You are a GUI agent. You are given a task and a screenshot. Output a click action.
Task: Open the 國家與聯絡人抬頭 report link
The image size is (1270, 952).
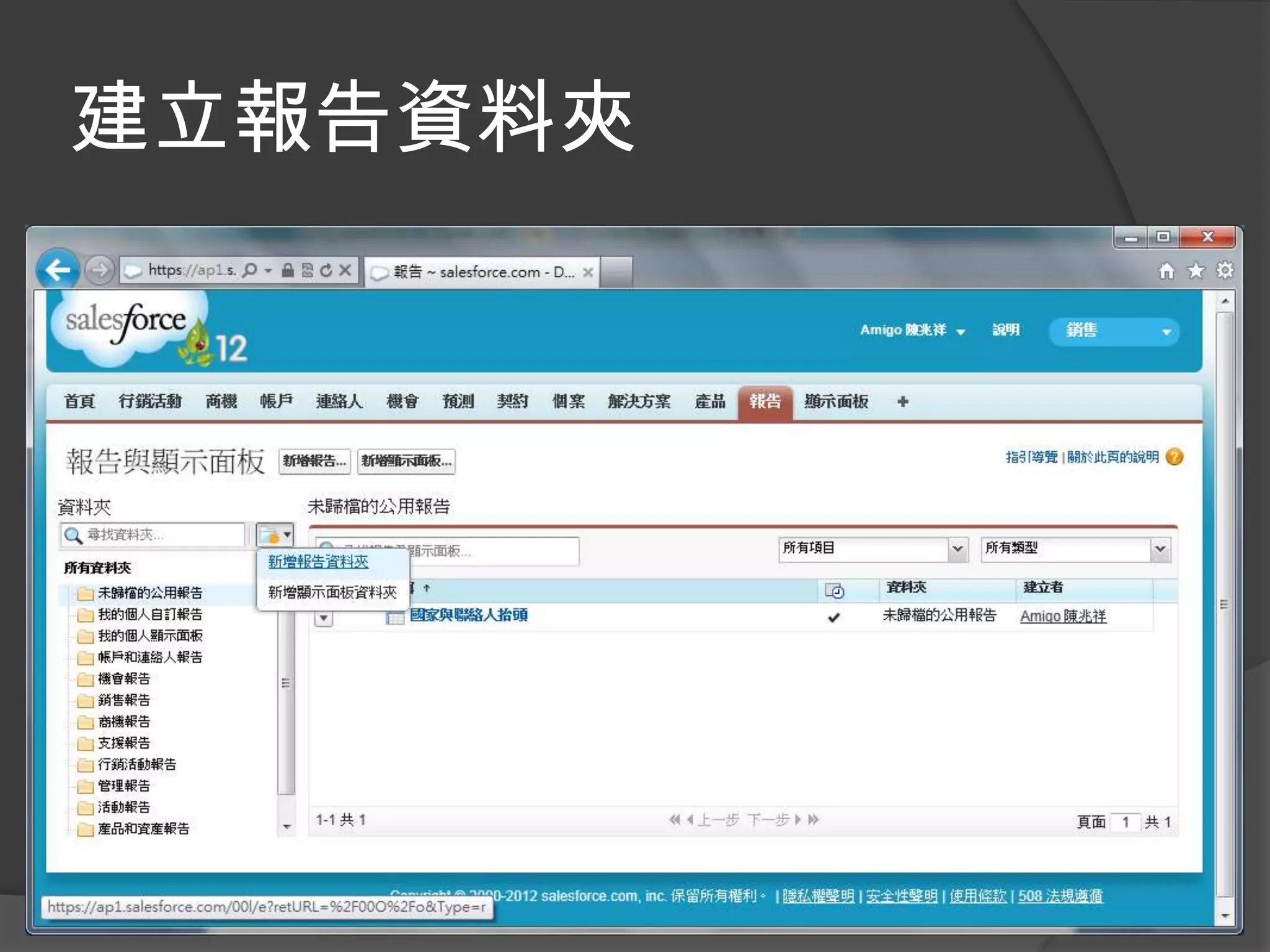pos(469,615)
